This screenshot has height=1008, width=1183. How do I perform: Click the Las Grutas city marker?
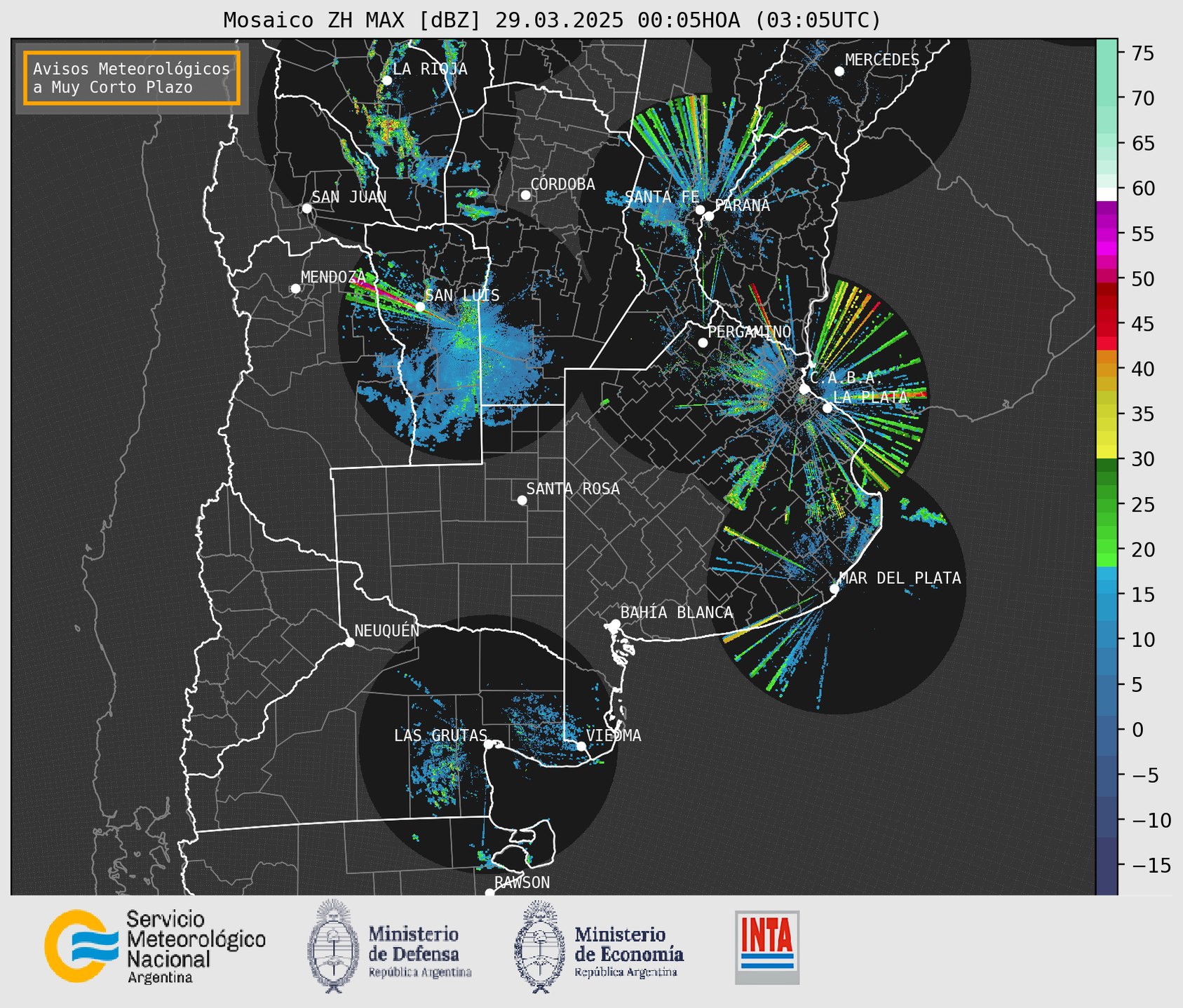[x=489, y=744]
